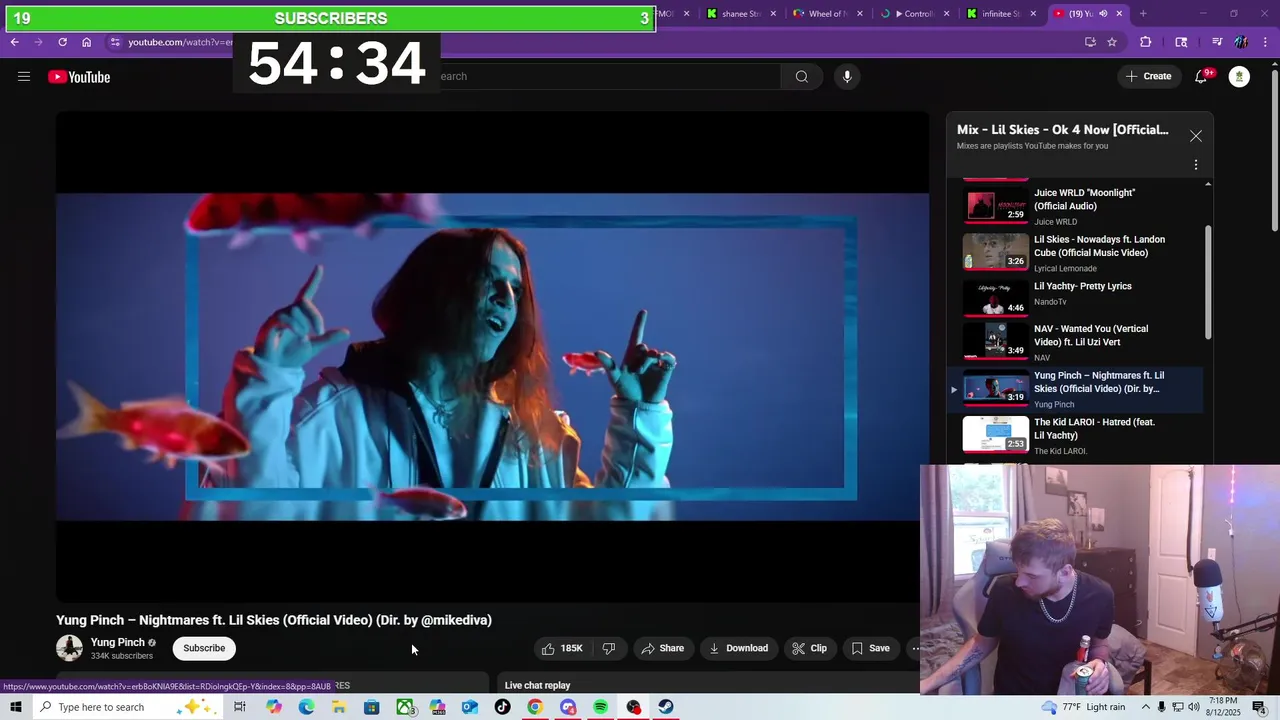This screenshot has width=1280, height=720.
Task: Switch to the Wheel of Names tab
Action: (x=827, y=14)
